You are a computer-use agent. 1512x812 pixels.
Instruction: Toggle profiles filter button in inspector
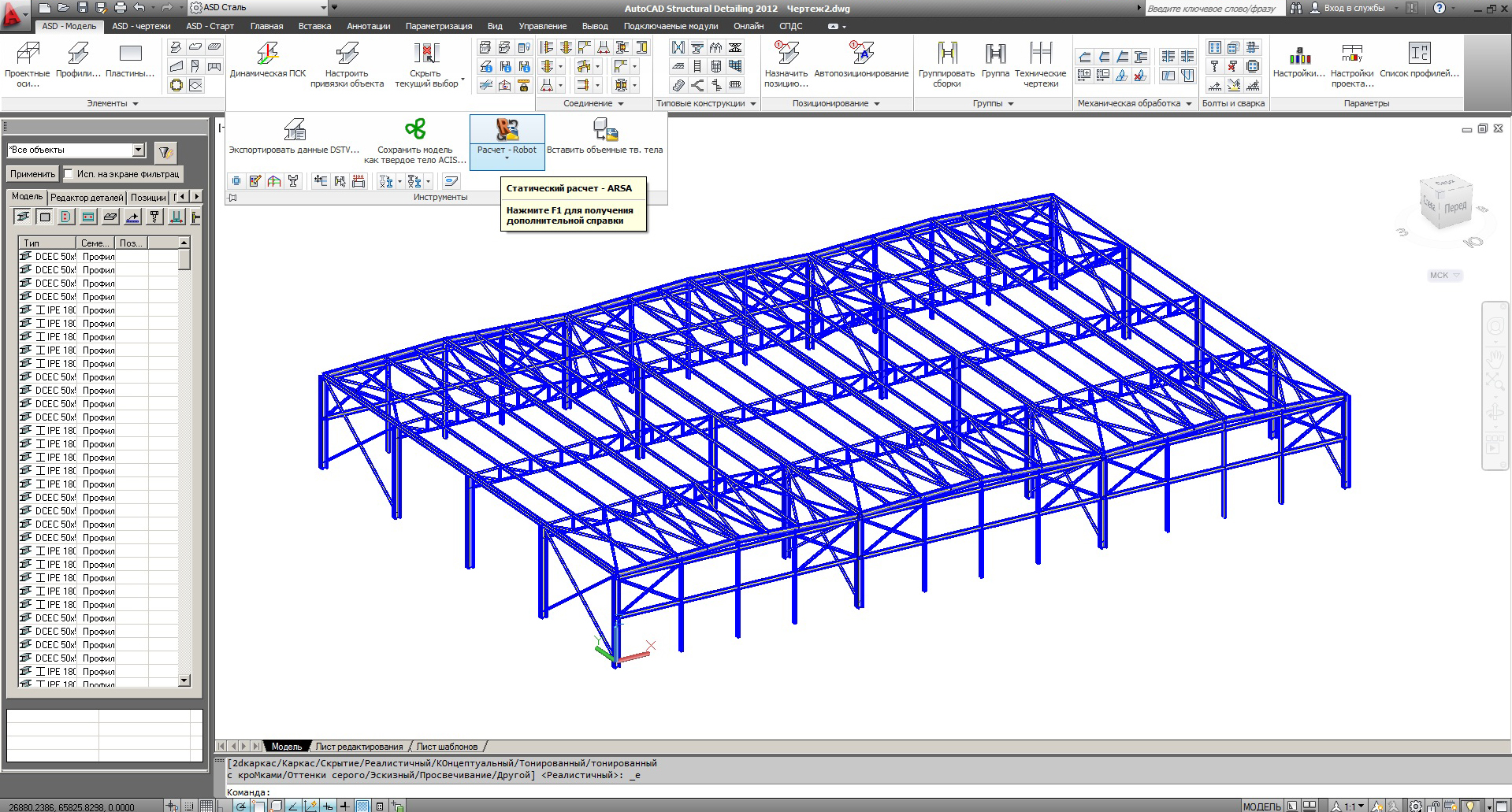click(23, 217)
